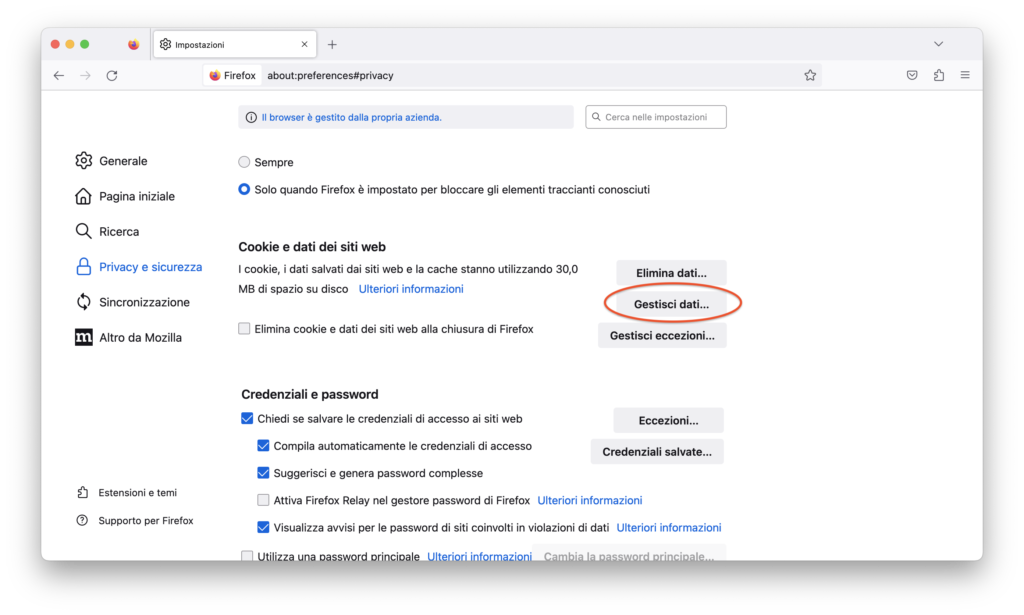Image resolution: width=1024 pixels, height=615 pixels.
Task: Open the Firefox application menu
Action: (x=965, y=76)
